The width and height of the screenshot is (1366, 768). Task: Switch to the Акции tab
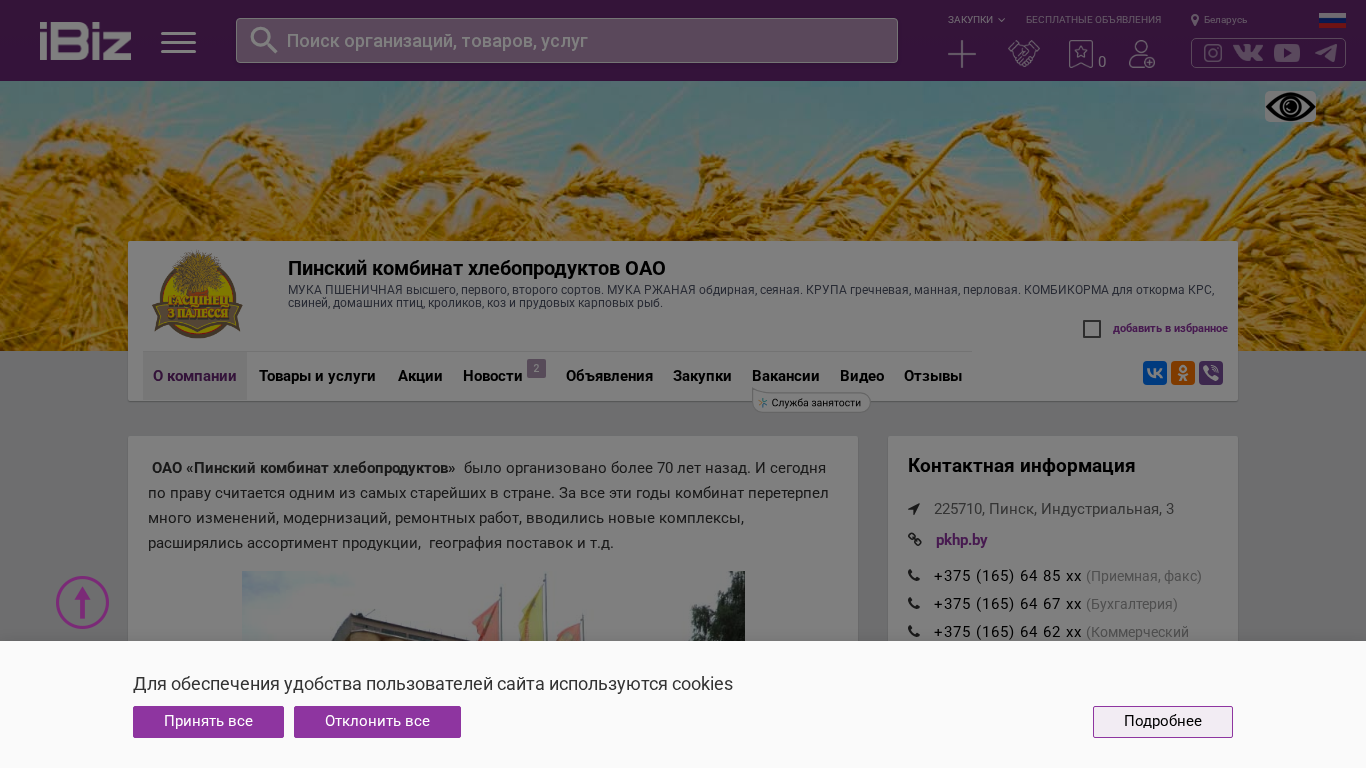pyautogui.click(x=420, y=376)
